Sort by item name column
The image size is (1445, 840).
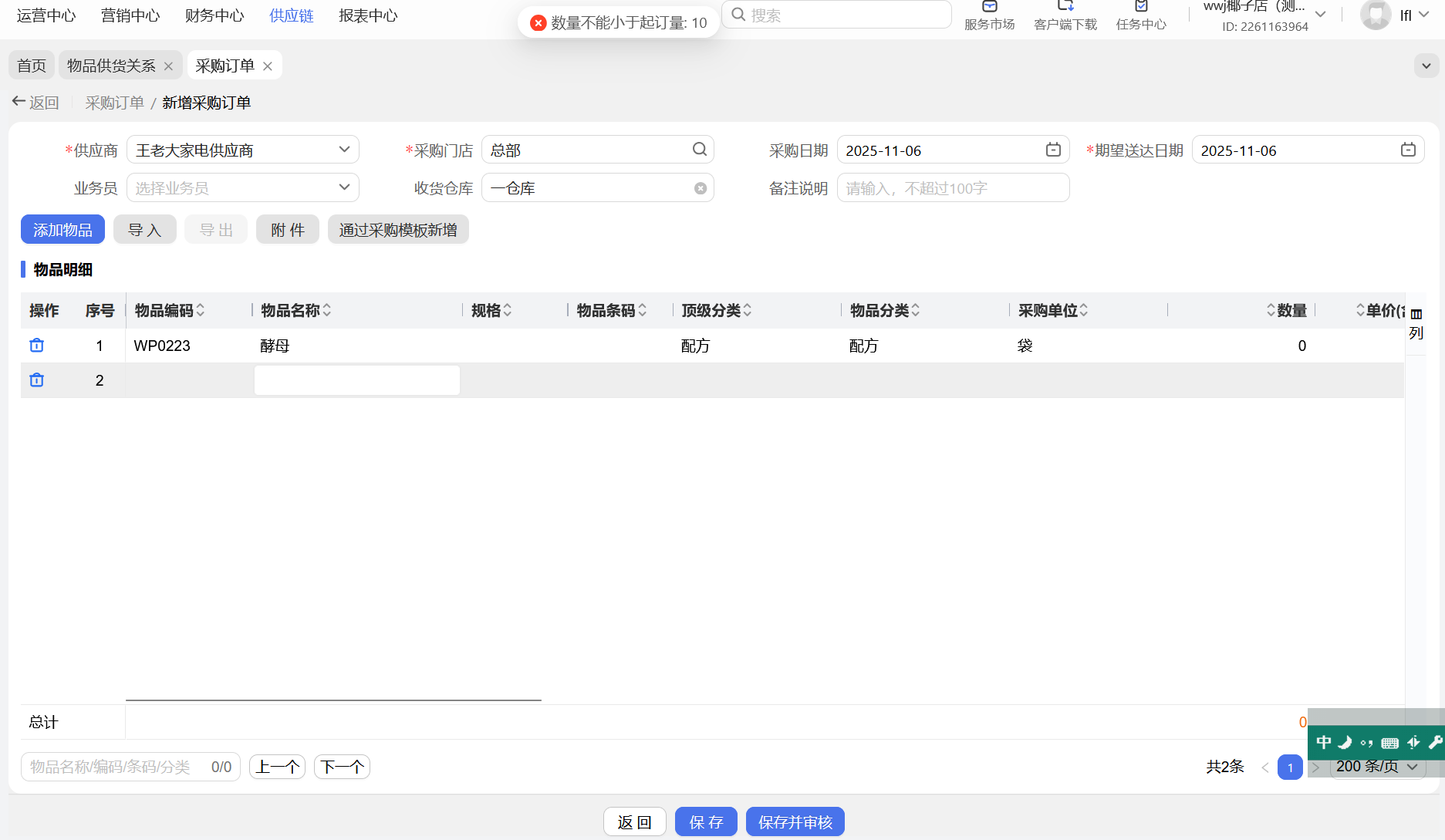coord(327,310)
